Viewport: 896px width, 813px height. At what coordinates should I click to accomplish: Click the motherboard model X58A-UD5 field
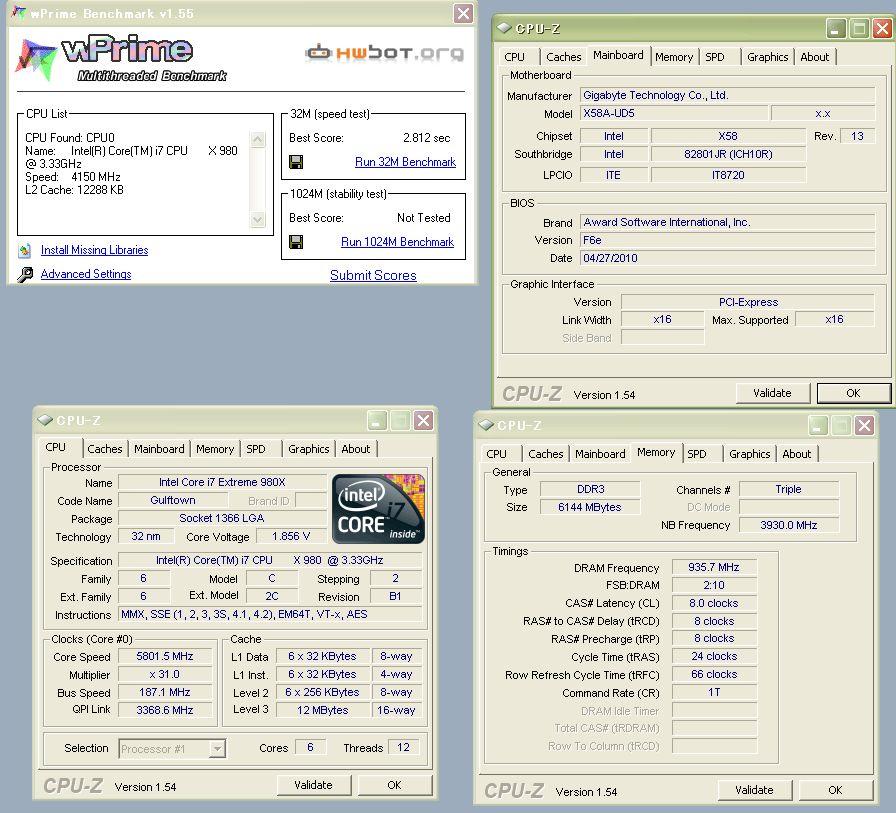(674, 113)
